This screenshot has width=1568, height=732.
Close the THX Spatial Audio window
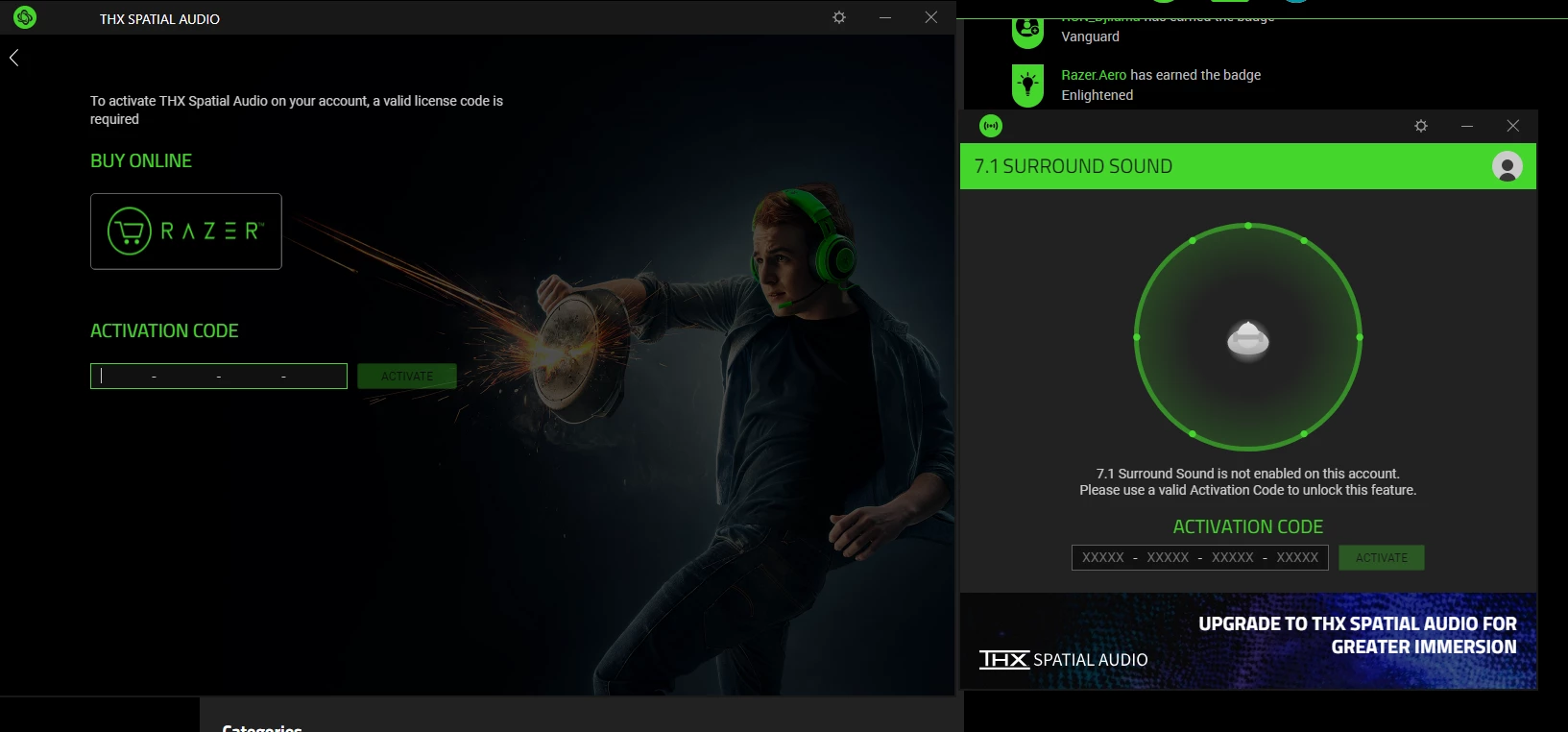click(931, 17)
